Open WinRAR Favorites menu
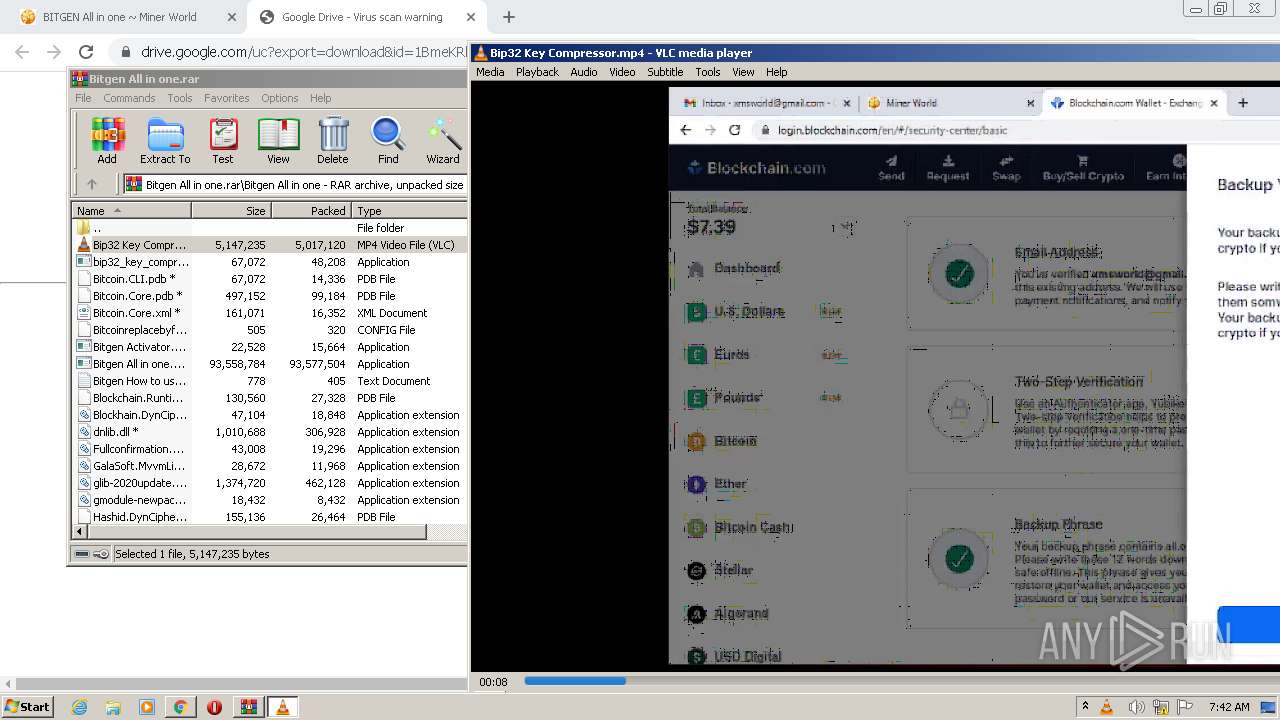The image size is (1280, 720). click(x=227, y=98)
